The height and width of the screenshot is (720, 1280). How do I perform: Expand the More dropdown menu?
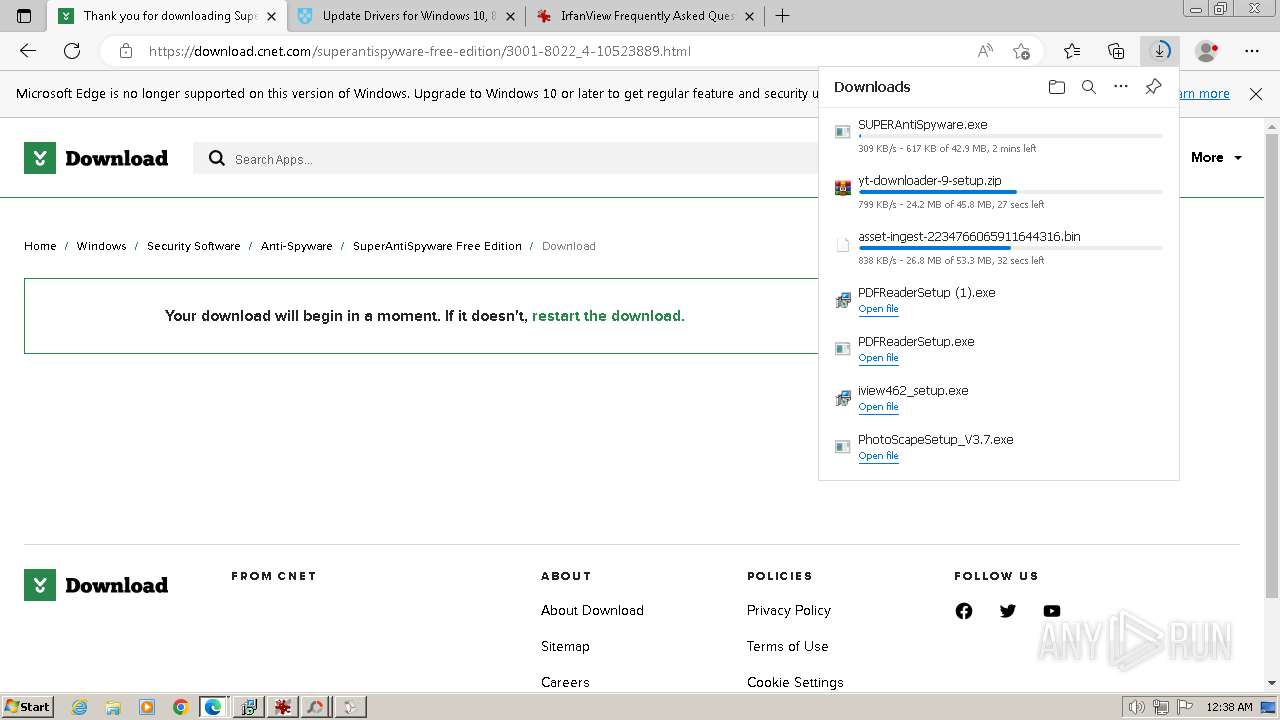pos(1216,158)
